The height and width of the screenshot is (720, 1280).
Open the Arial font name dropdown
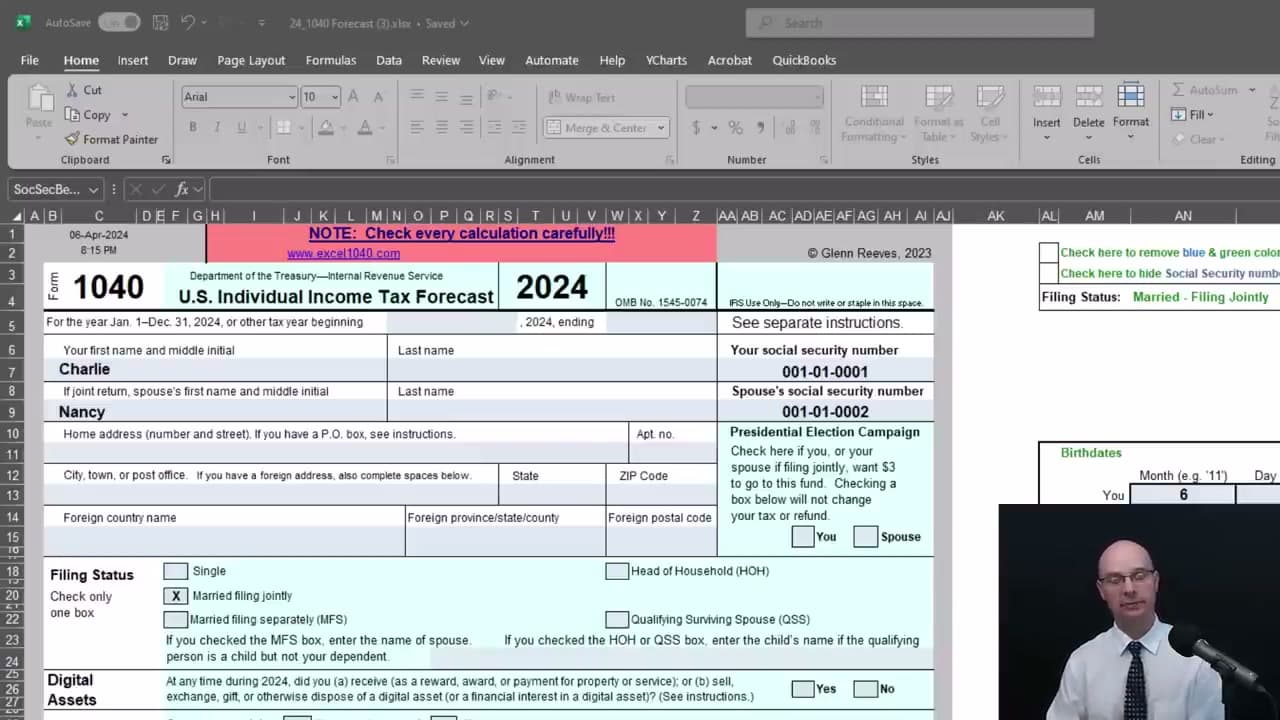pyautogui.click(x=291, y=97)
